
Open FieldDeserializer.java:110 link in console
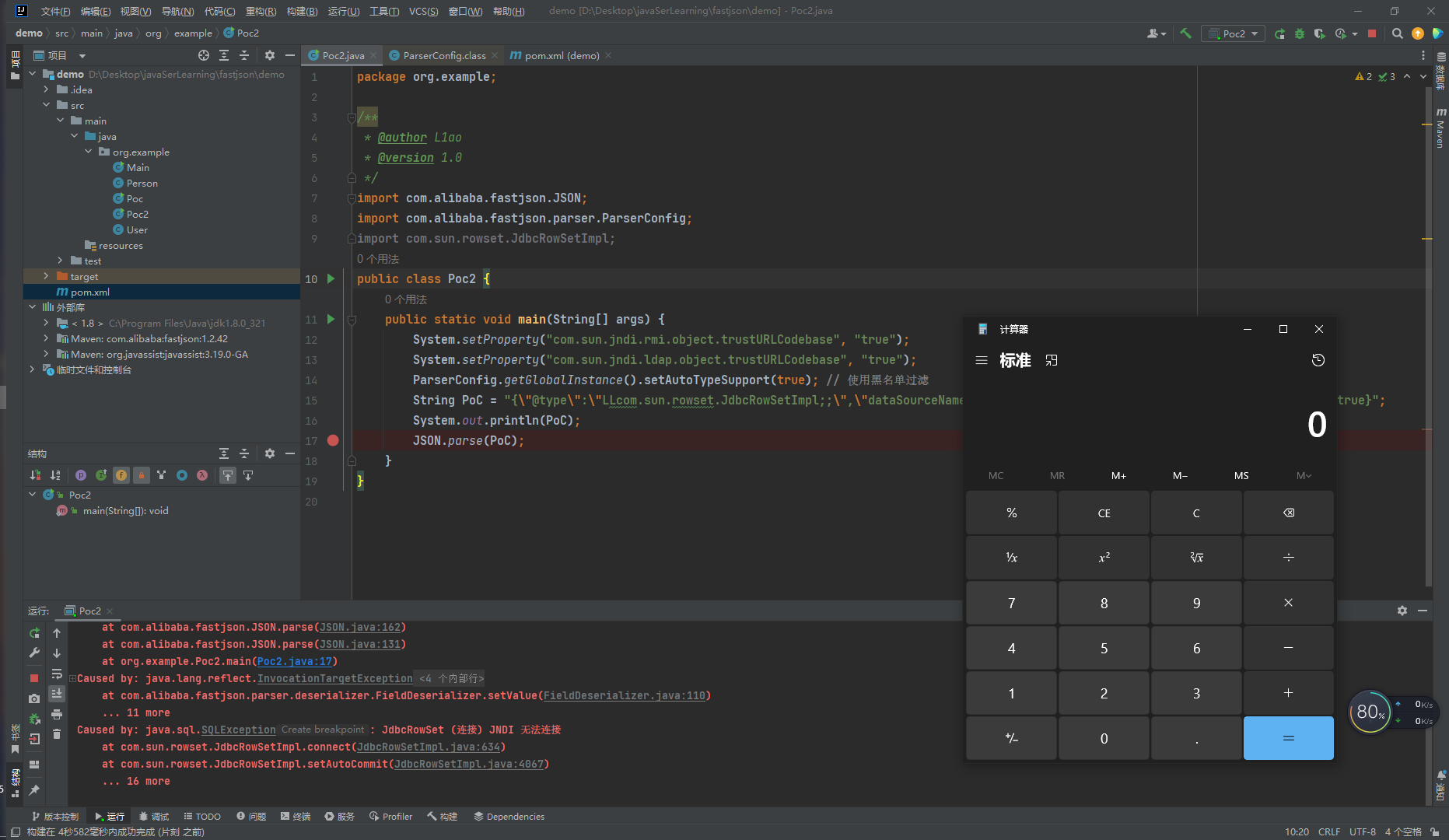click(x=624, y=695)
